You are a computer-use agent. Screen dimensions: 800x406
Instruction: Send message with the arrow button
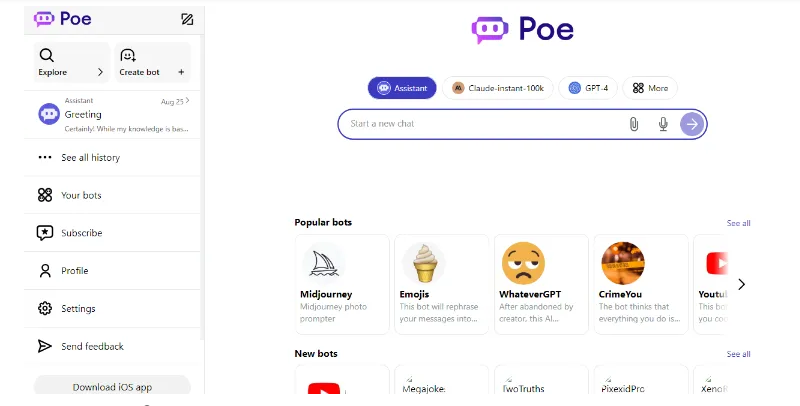tap(692, 124)
